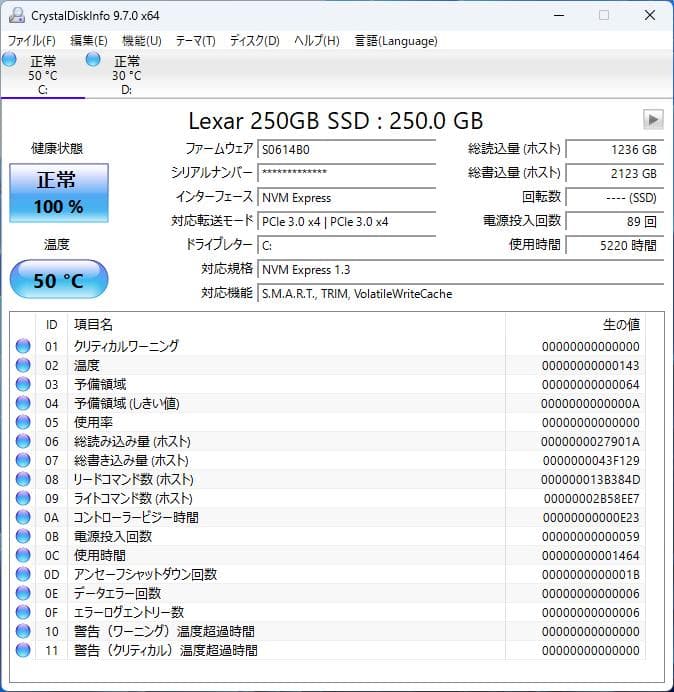This screenshot has width=674, height=692.
Task: Click the power-on hours 5220 時間 field
Action: click(x=615, y=245)
